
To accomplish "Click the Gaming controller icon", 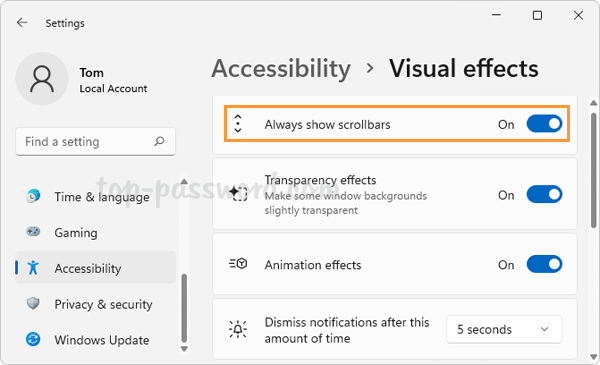I will click(33, 232).
